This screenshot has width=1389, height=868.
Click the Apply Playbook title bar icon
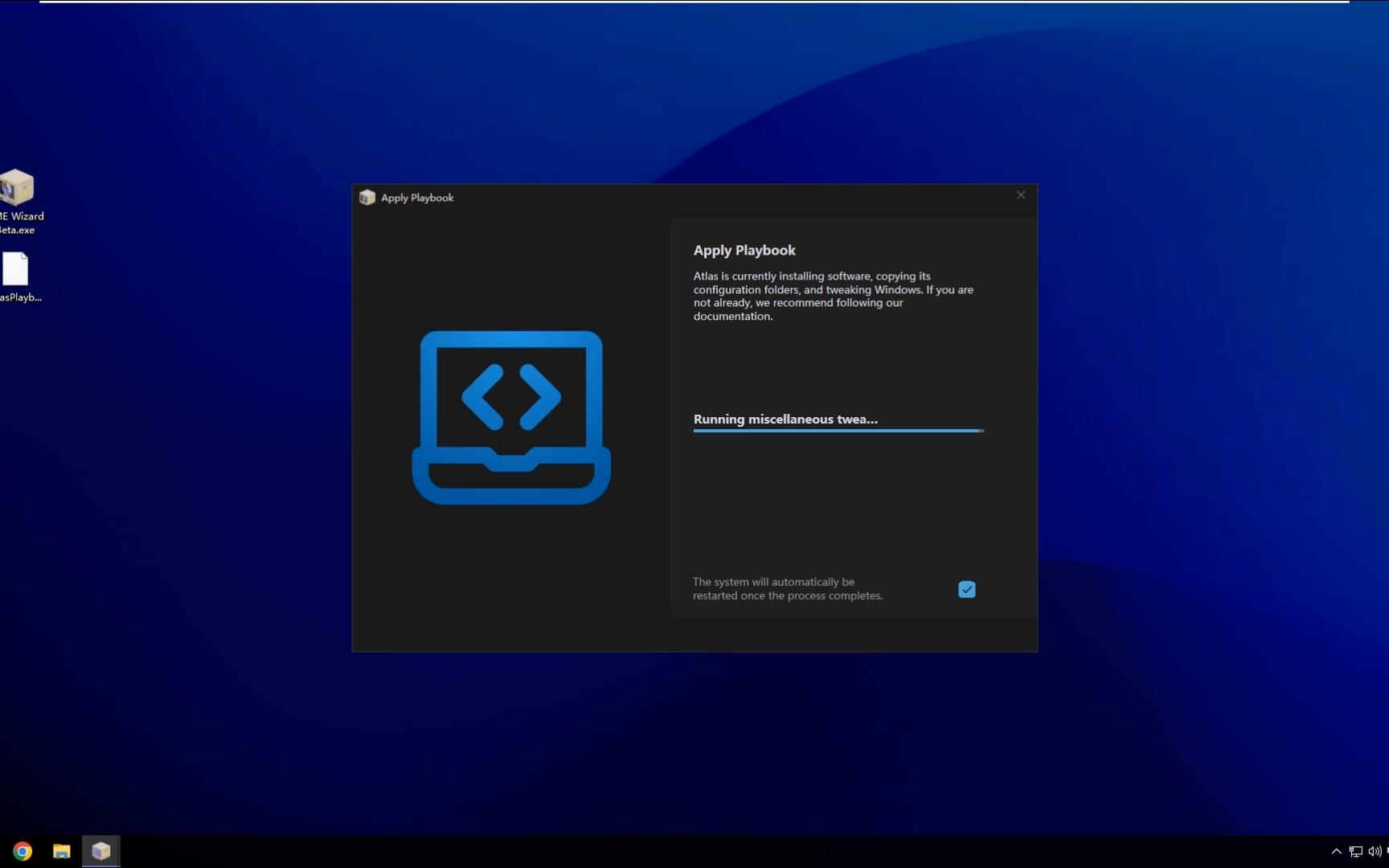[367, 198]
